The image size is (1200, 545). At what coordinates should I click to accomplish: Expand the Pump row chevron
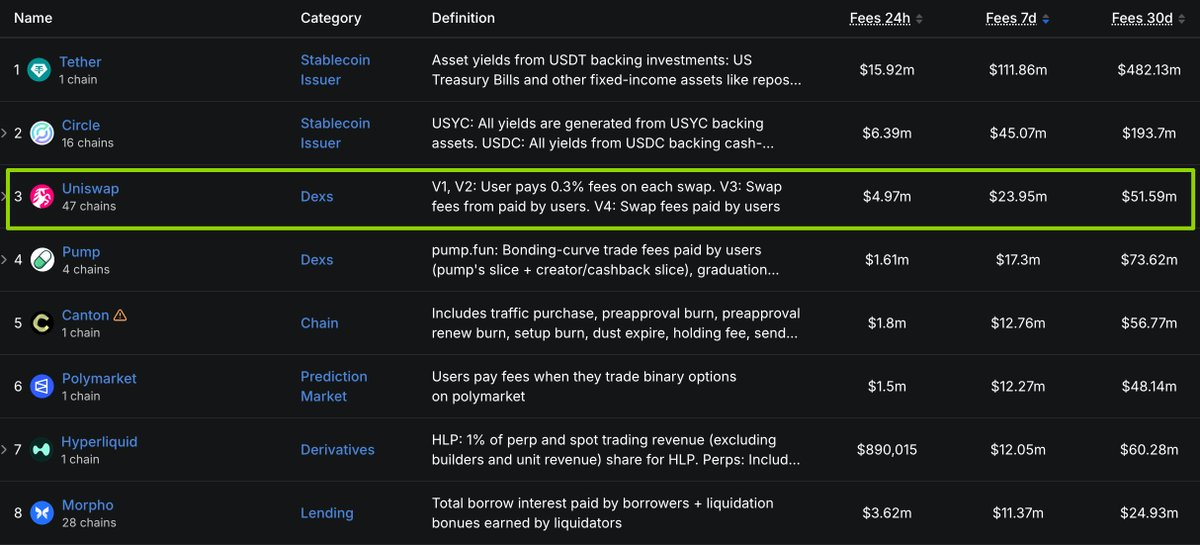click(x=4, y=260)
